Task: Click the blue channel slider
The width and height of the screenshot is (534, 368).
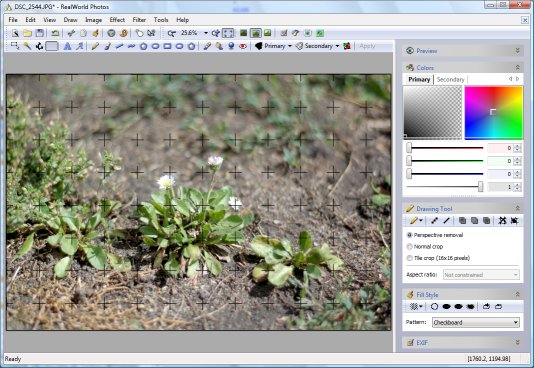Action: pyautogui.click(x=445, y=174)
